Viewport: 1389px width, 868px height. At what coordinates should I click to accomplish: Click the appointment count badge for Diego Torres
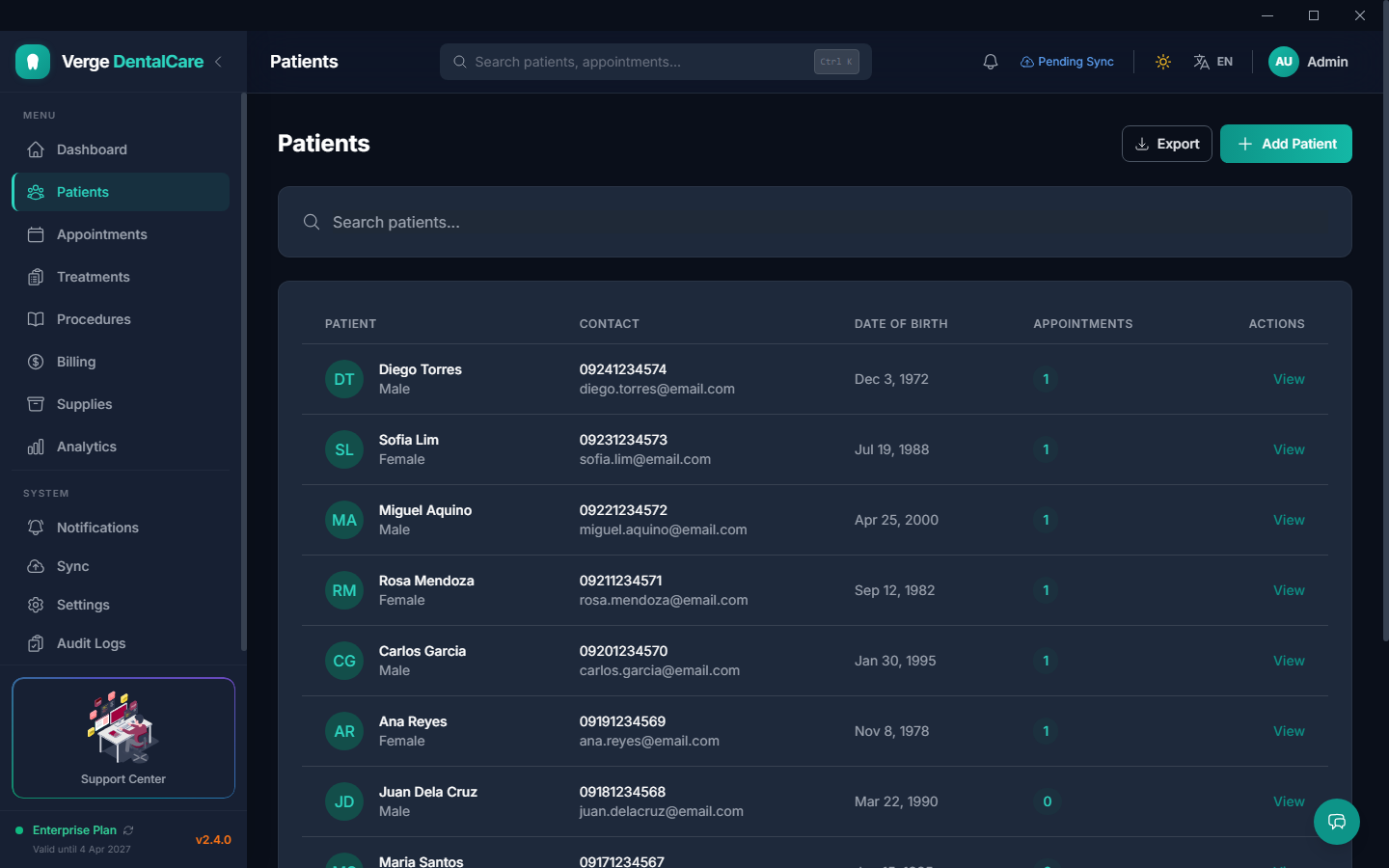pos(1046,379)
